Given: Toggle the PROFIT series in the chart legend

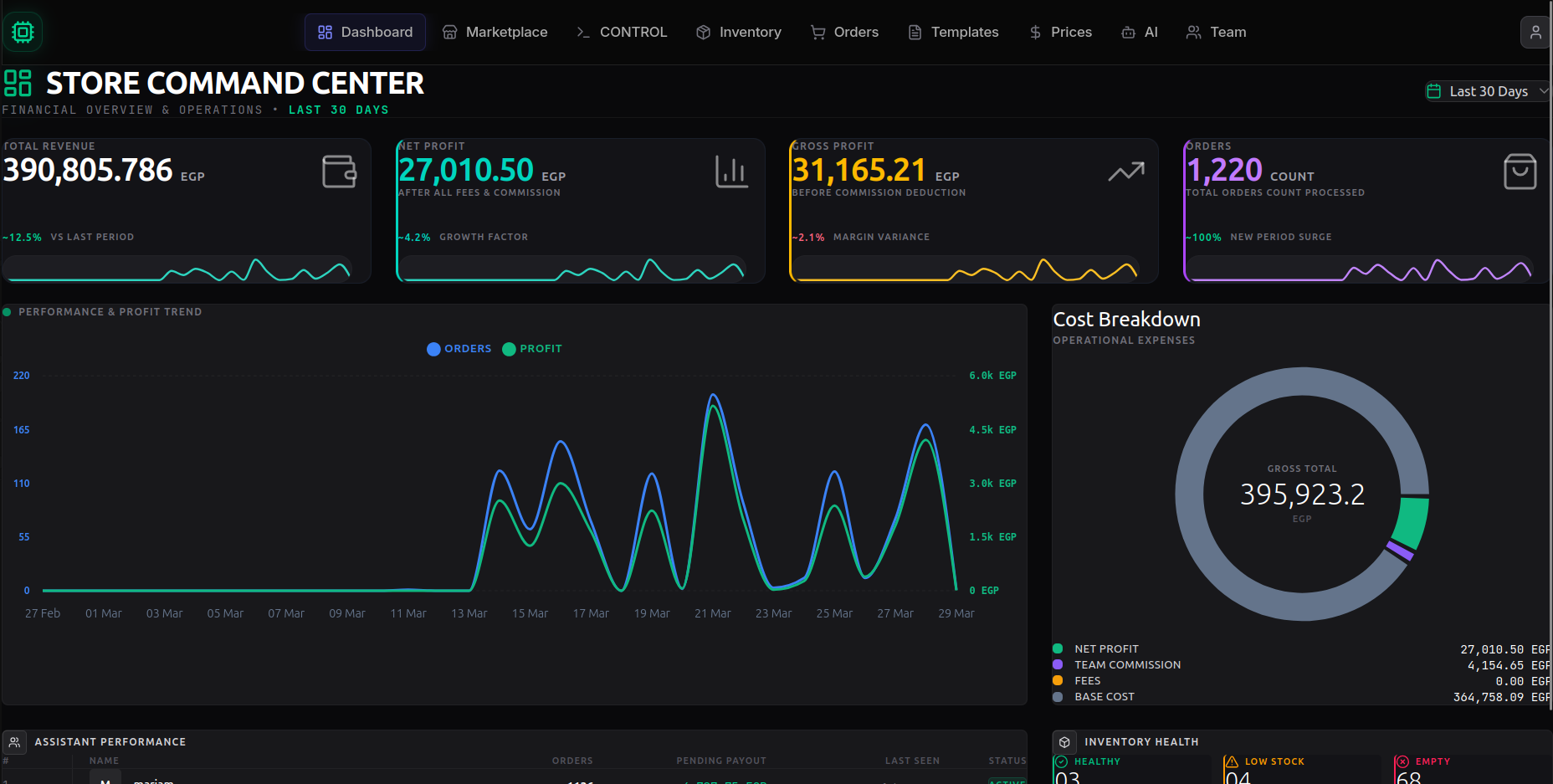Looking at the screenshot, I should (532, 349).
